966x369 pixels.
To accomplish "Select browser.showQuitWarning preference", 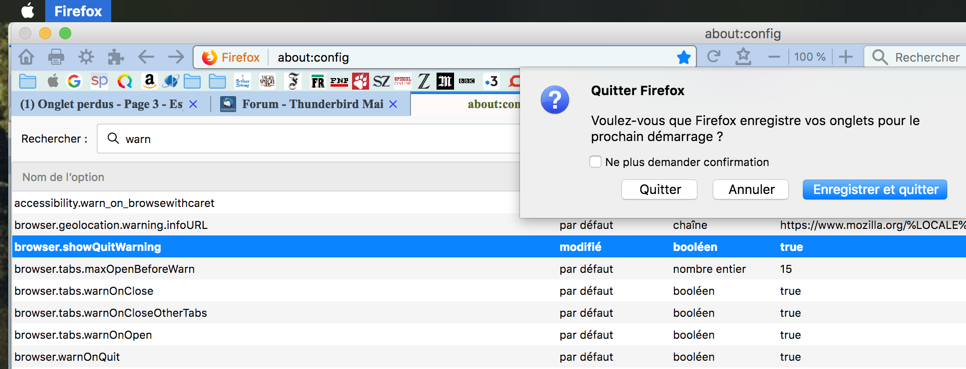I will point(489,247).
